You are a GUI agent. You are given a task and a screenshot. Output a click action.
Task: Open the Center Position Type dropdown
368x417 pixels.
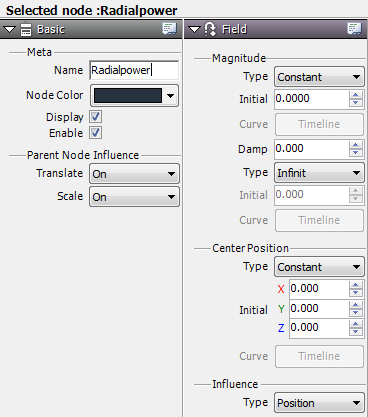pos(319,267)
